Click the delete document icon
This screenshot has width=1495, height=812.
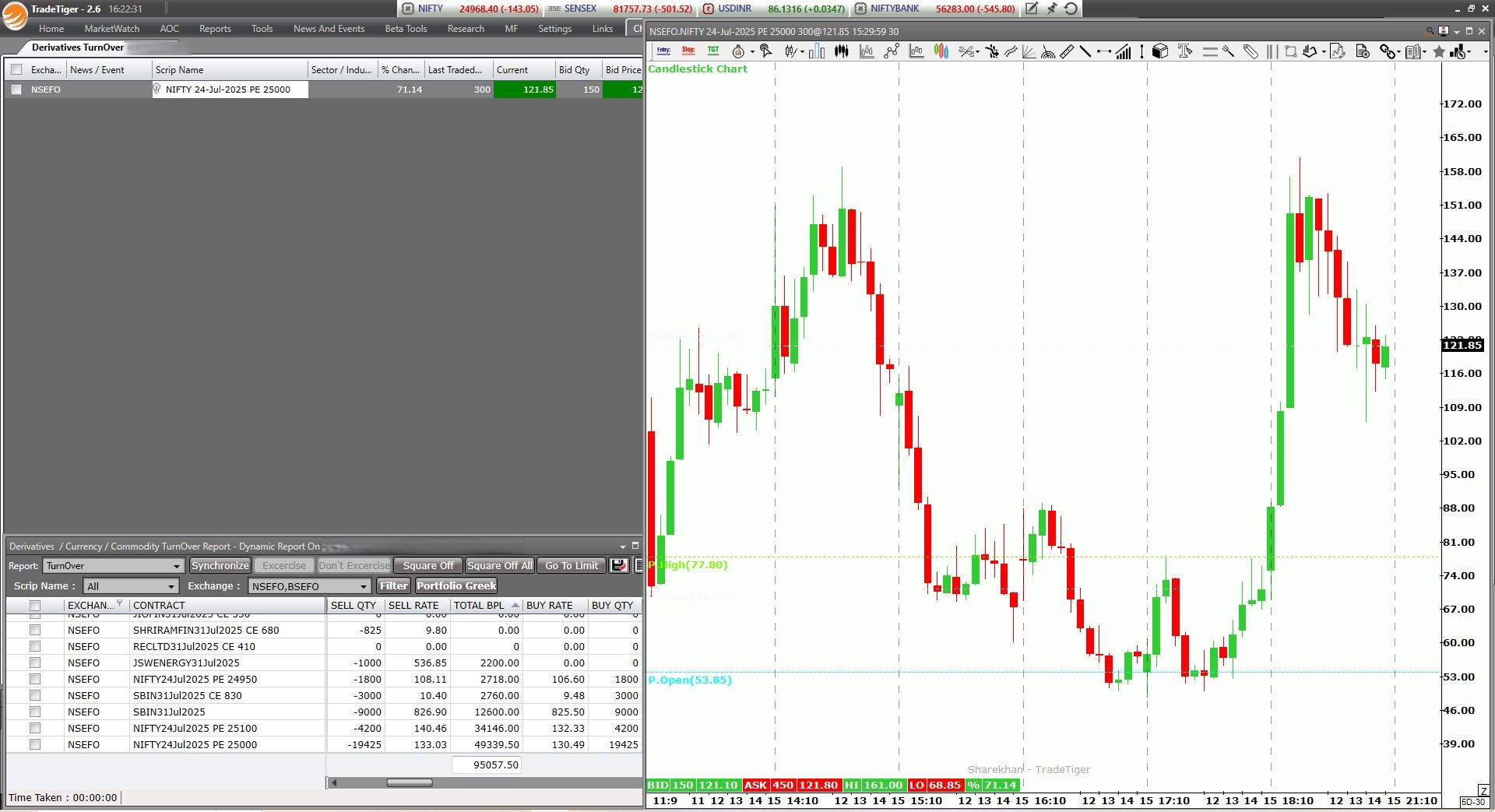[x=1363, y=51]
